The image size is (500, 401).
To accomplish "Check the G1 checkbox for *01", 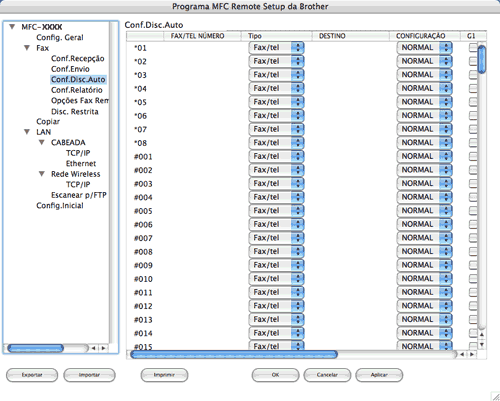I will tap(473, 48).
